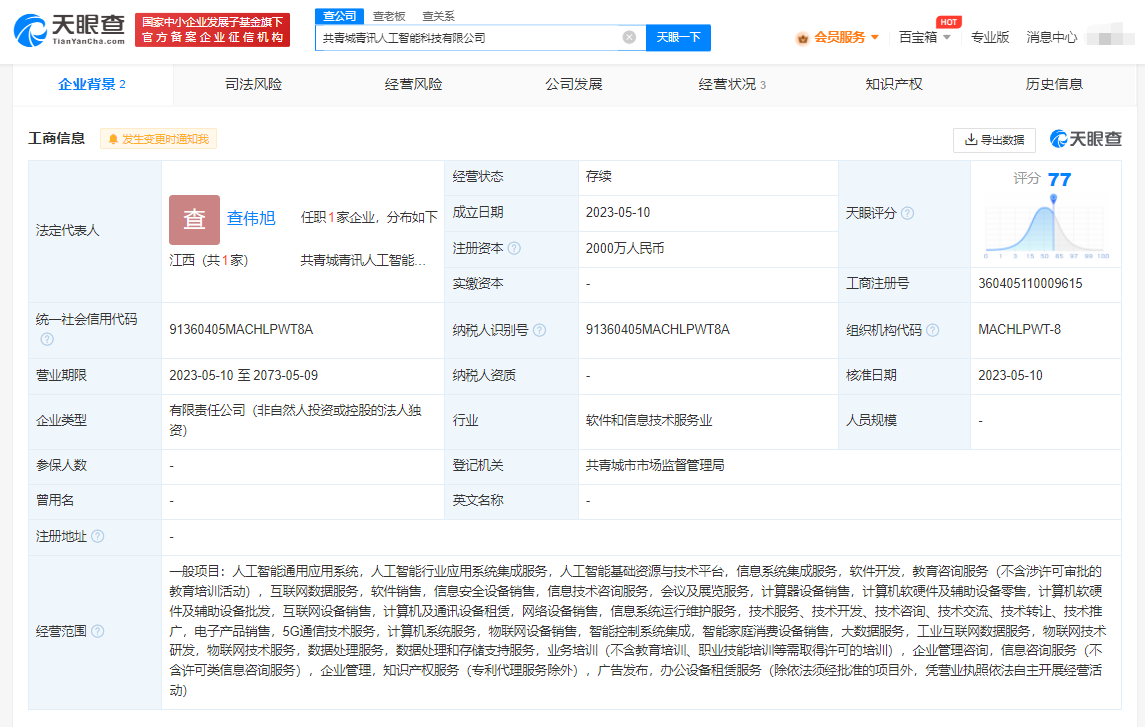
Task: Open the 百宝箱 dropdown menu
Action: coord(924,37)
